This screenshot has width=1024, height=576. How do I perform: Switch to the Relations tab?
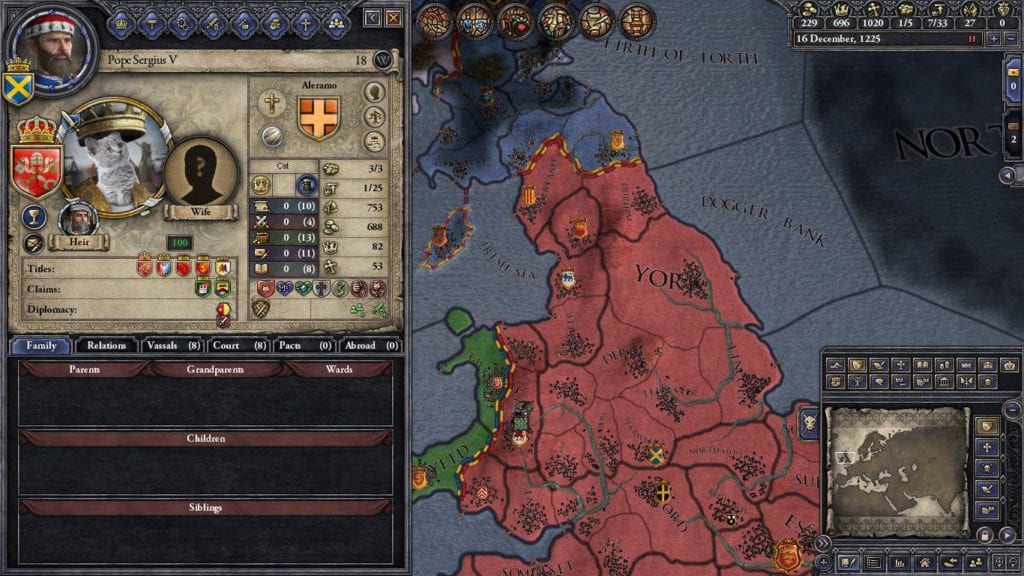(106, 345)
